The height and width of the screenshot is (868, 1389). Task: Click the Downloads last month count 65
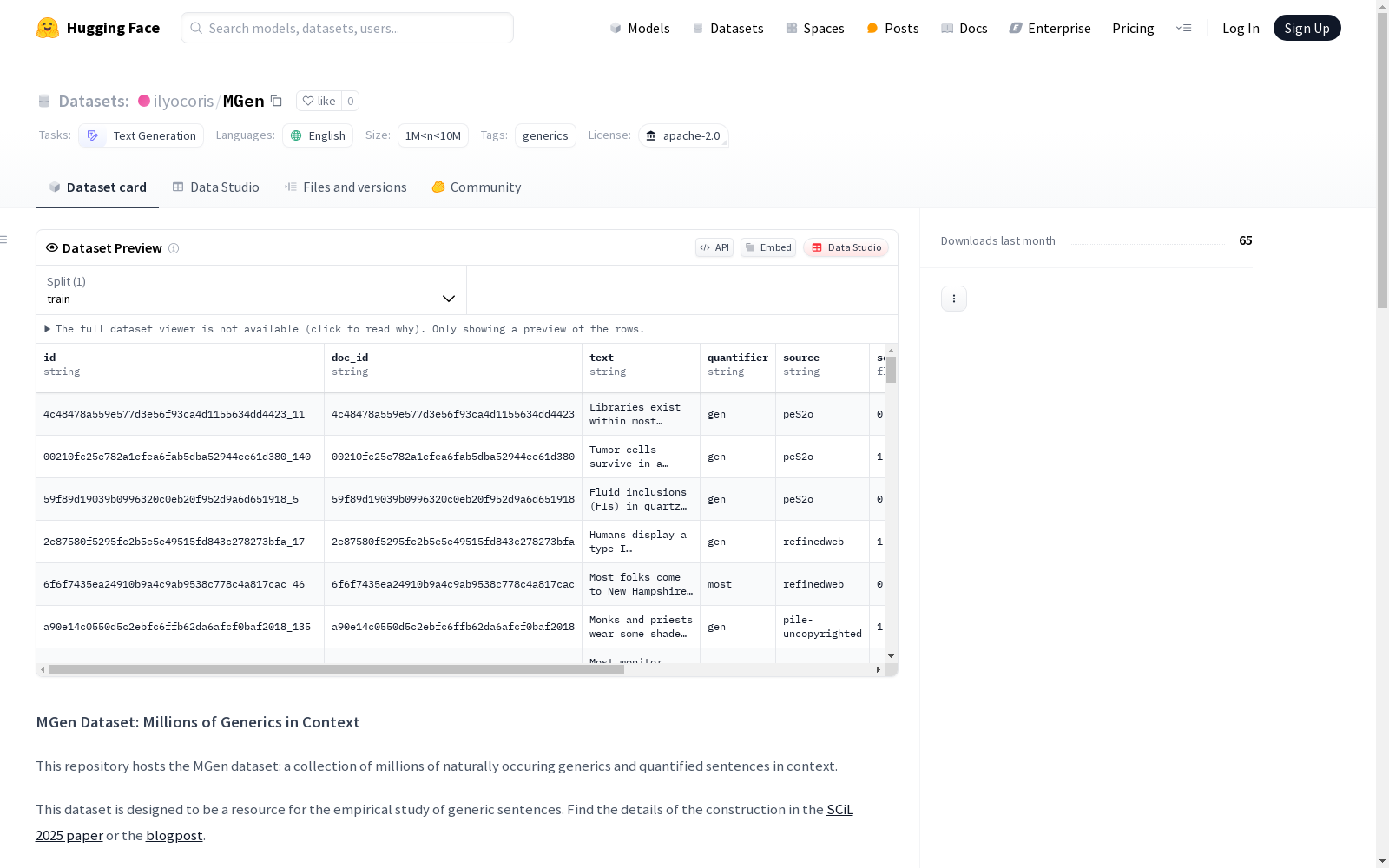click(1246, 240)
